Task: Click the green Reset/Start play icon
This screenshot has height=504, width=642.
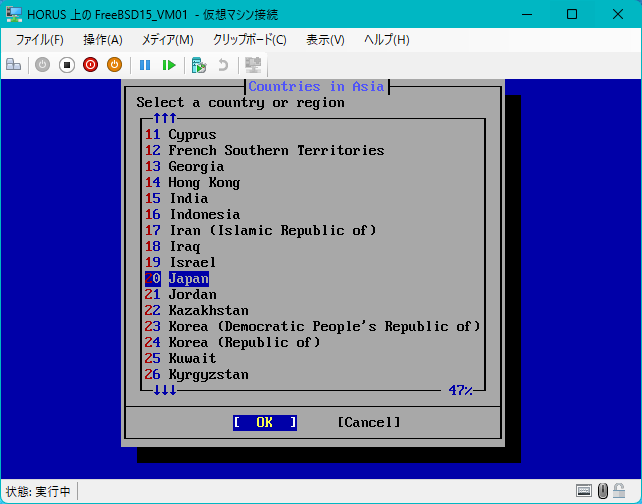Action: tap(169, 65)
